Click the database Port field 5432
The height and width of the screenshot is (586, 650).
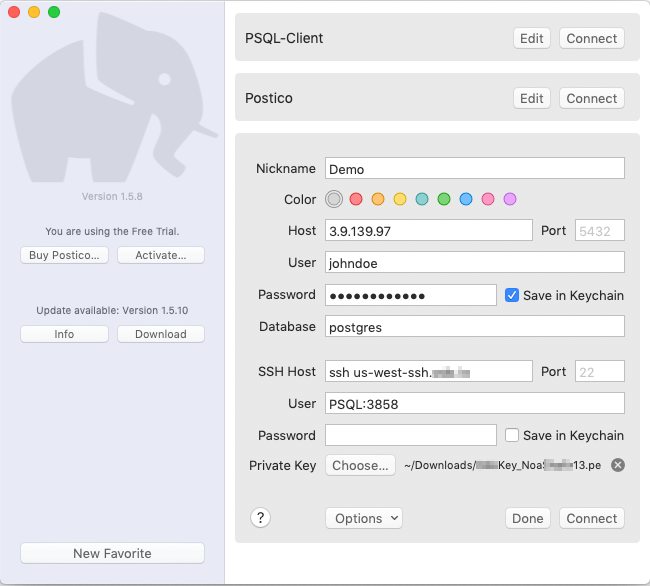599,230
